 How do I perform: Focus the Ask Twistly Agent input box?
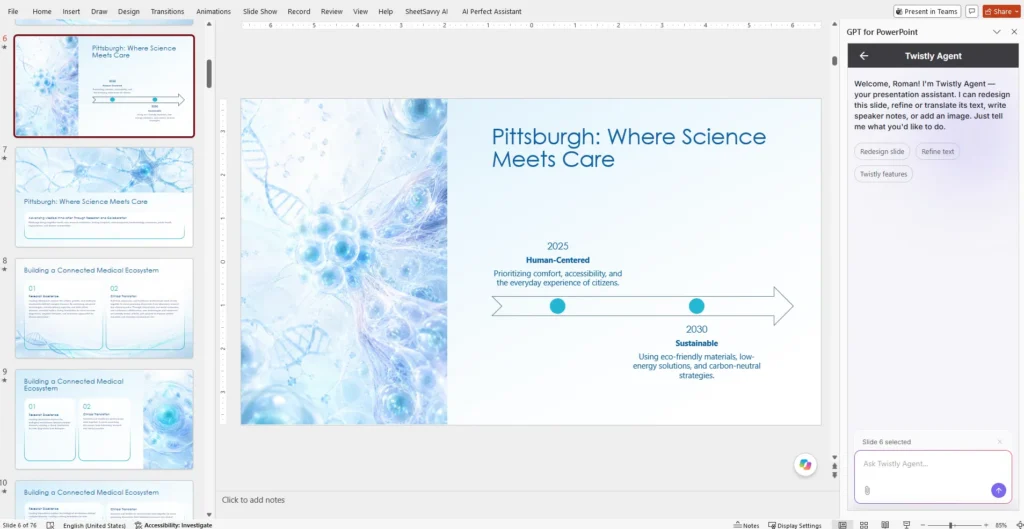pos(933,477)
